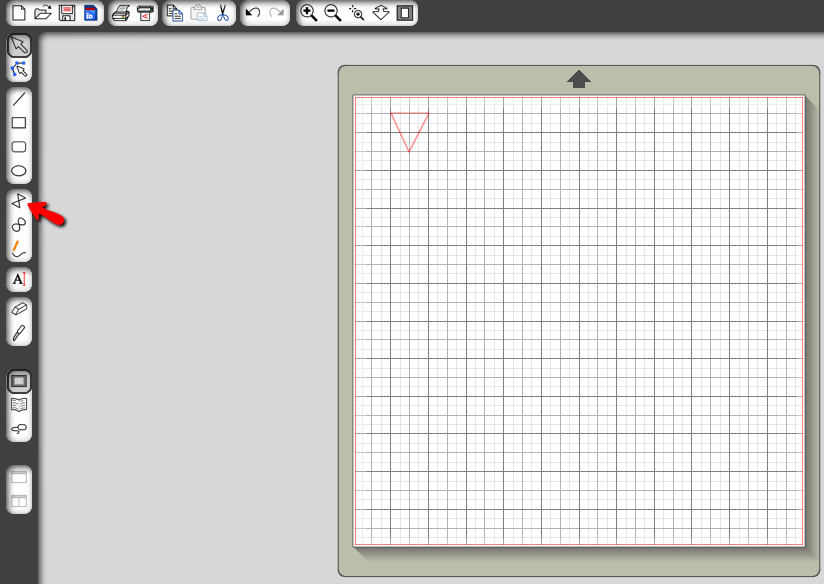Select the Knife tool
This screenshot has width=824, height=584.
19,333
